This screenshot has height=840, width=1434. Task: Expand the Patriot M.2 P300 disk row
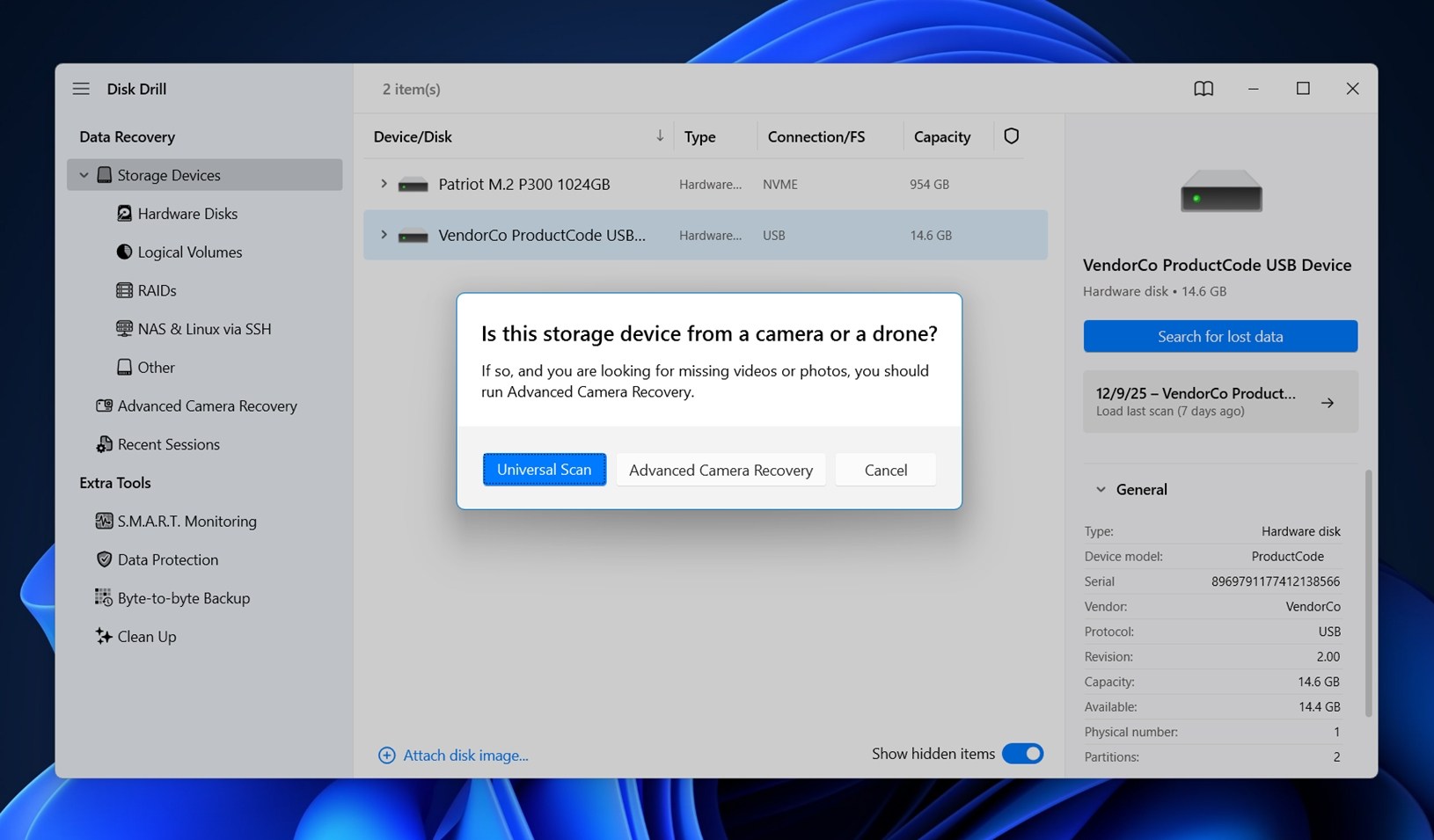(384, 184)
